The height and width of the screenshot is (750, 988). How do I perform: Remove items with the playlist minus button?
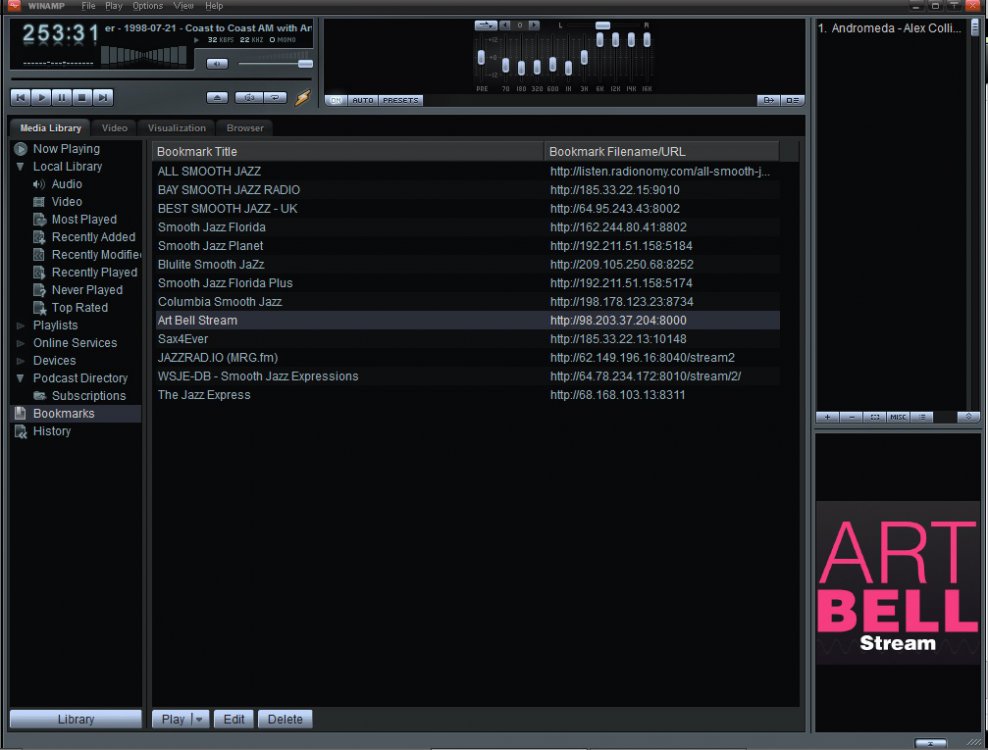pos(851,417)
